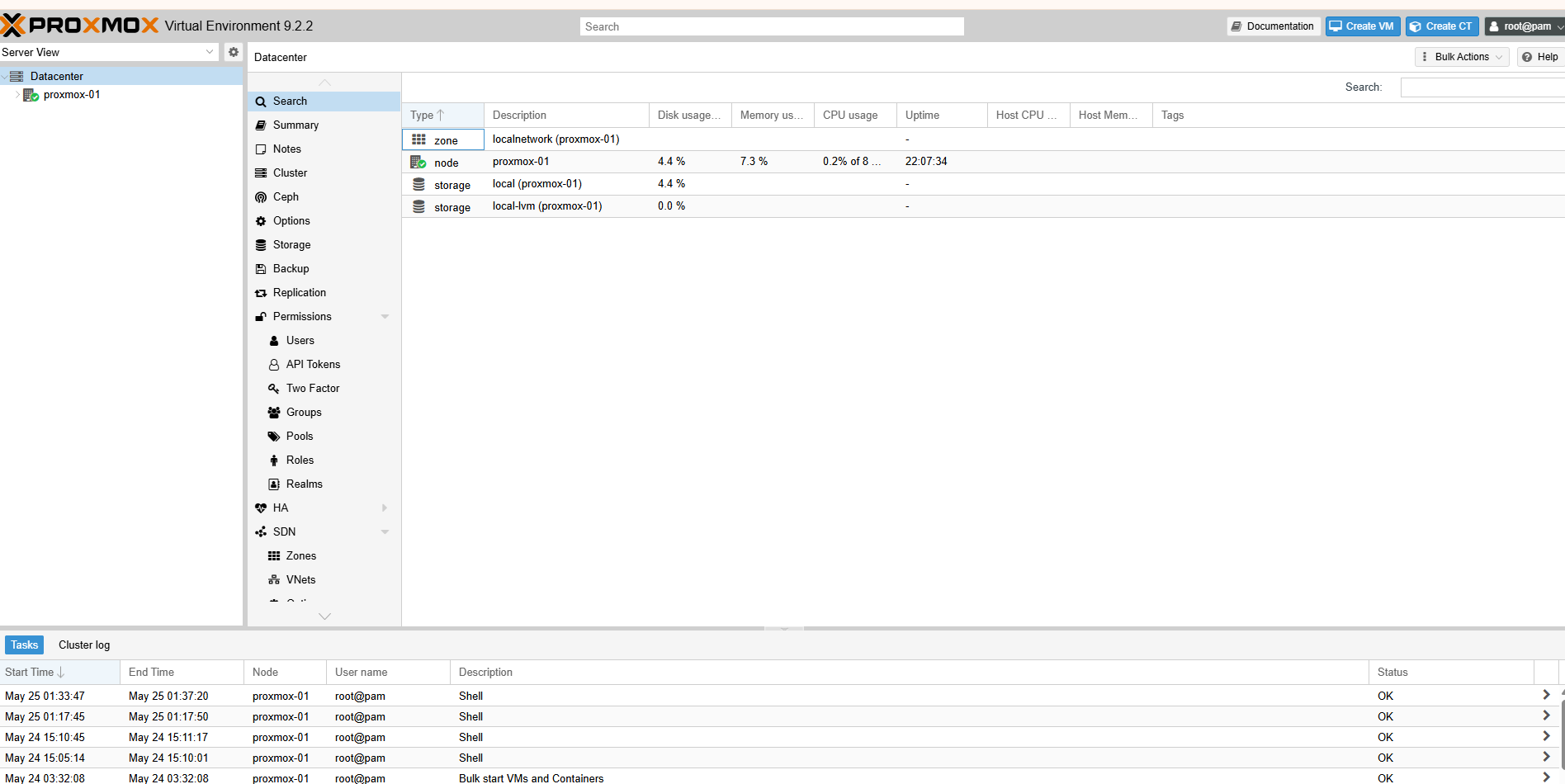Collapse the task log panel splitter handle

coord(784,629)
